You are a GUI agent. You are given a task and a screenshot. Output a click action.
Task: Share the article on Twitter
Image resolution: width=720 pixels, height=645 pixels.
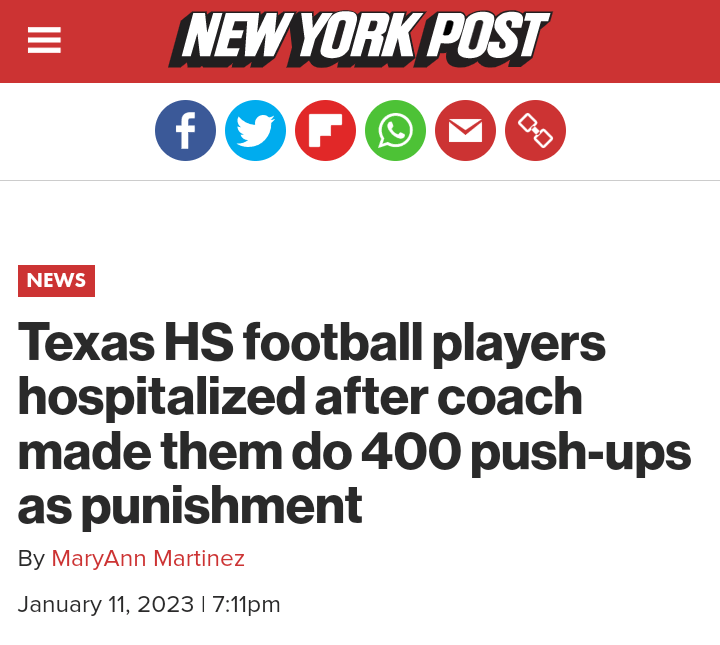(x=255, y=131)
